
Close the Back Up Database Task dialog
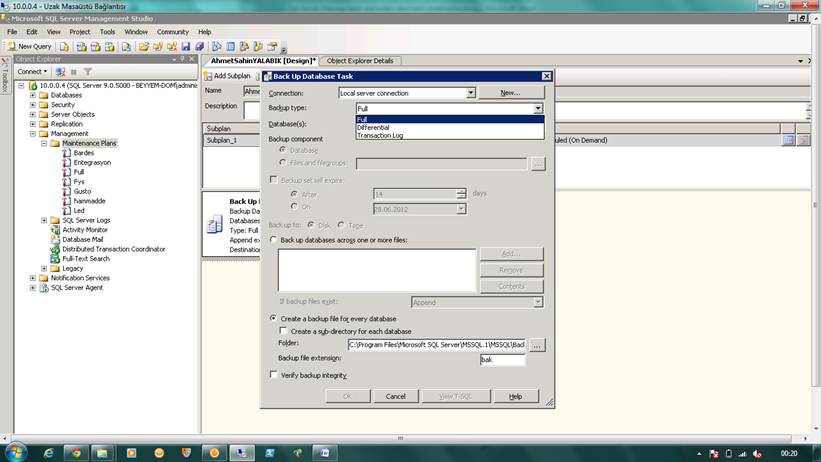[x=546, y=76]
